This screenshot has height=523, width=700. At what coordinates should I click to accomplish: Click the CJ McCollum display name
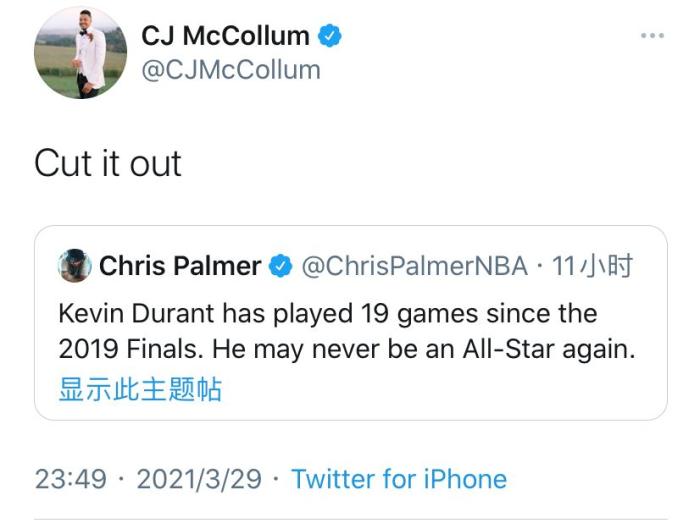coord(225,36)
